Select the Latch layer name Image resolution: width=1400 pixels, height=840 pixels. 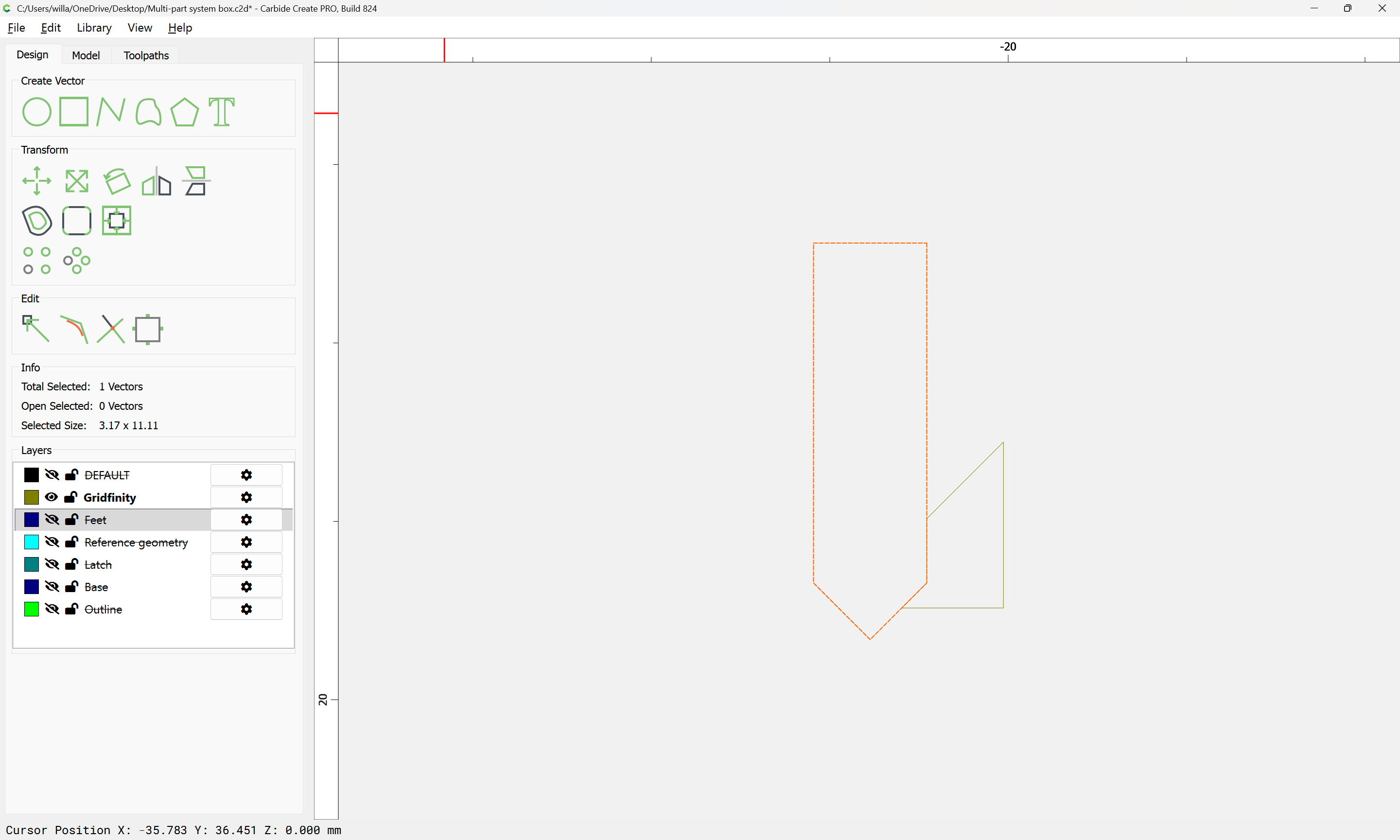click(98, 565)
